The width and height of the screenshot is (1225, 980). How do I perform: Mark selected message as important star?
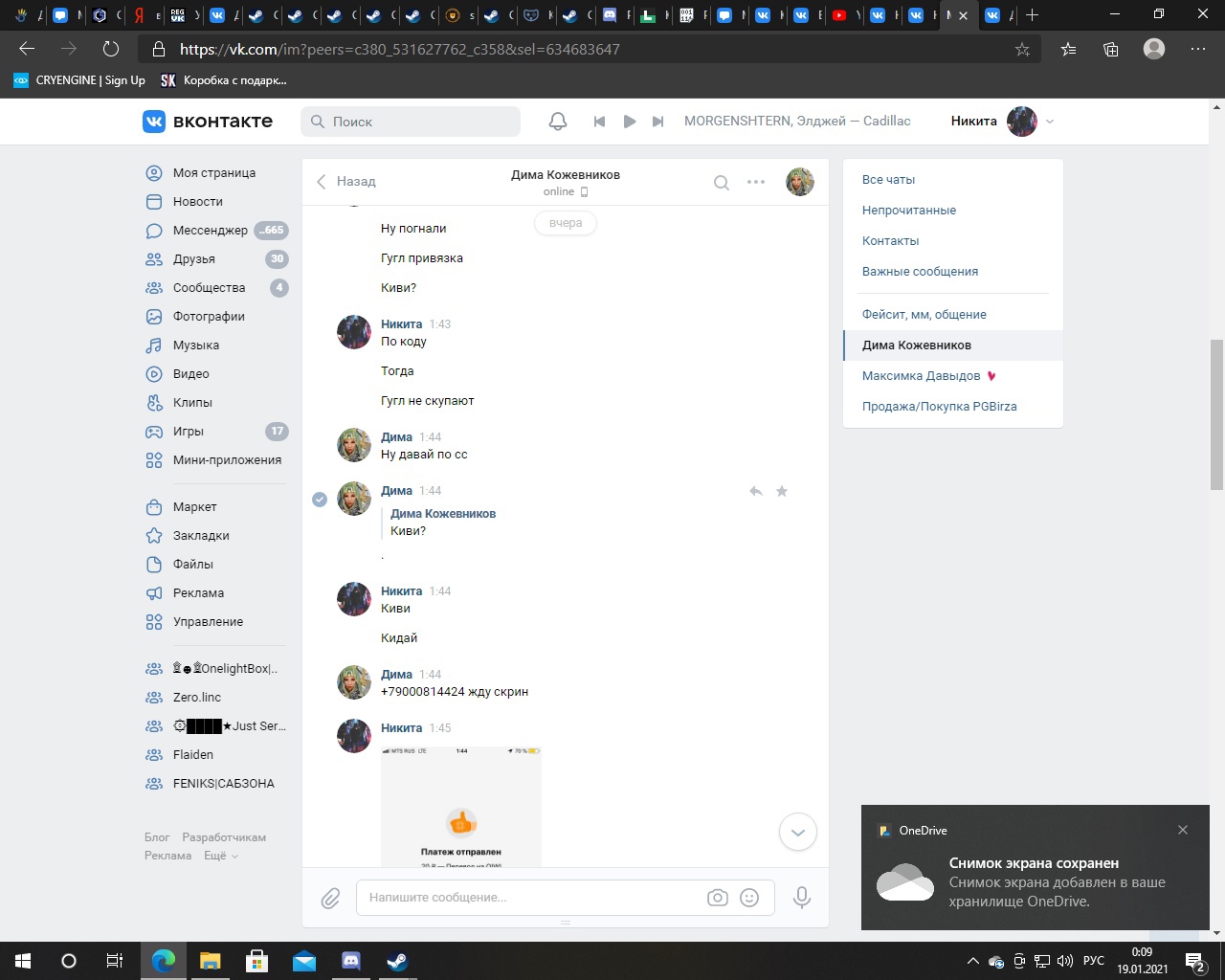pyautogui.click(x=782, y=491)
